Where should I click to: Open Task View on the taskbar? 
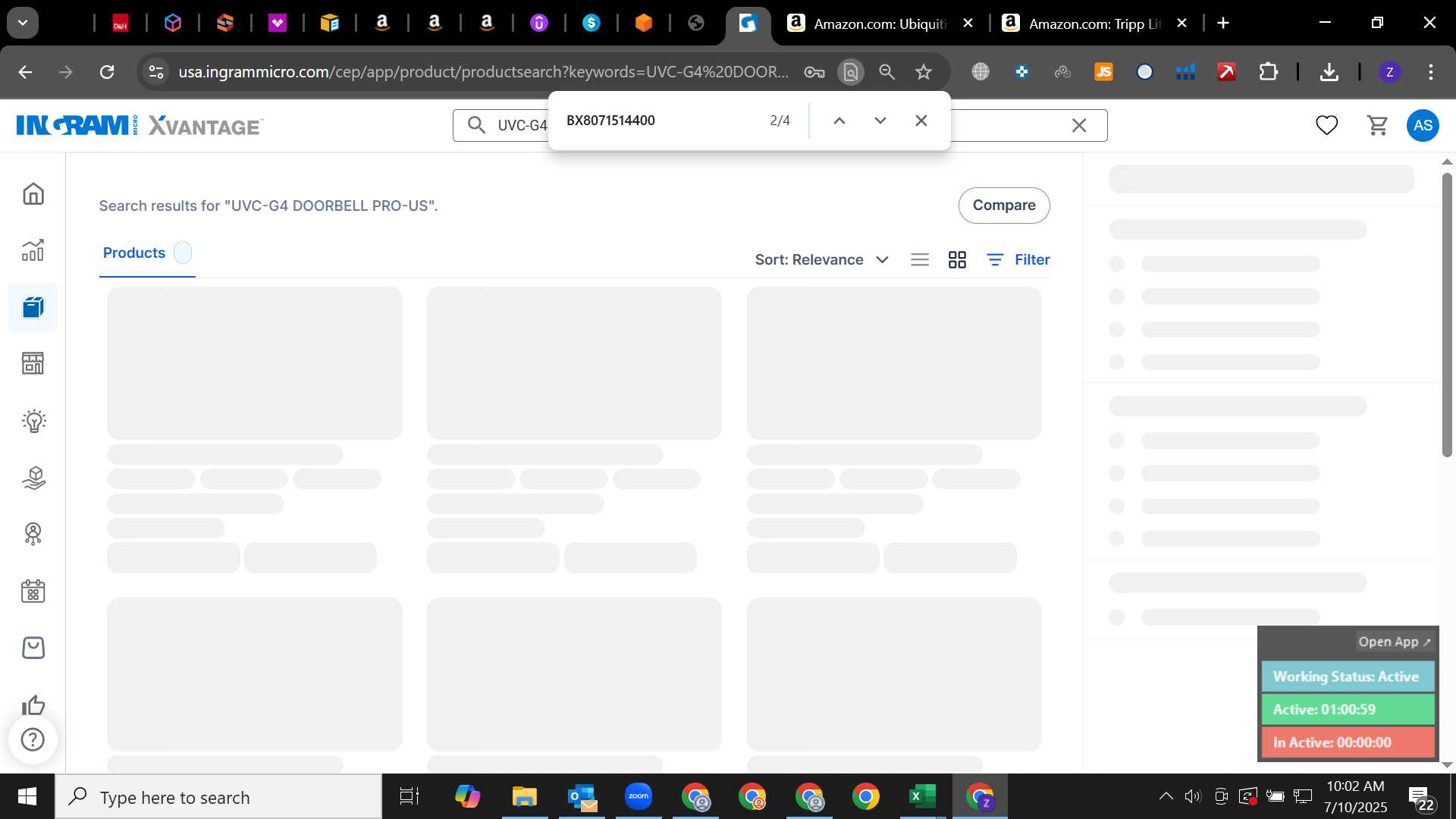(409, 797)
